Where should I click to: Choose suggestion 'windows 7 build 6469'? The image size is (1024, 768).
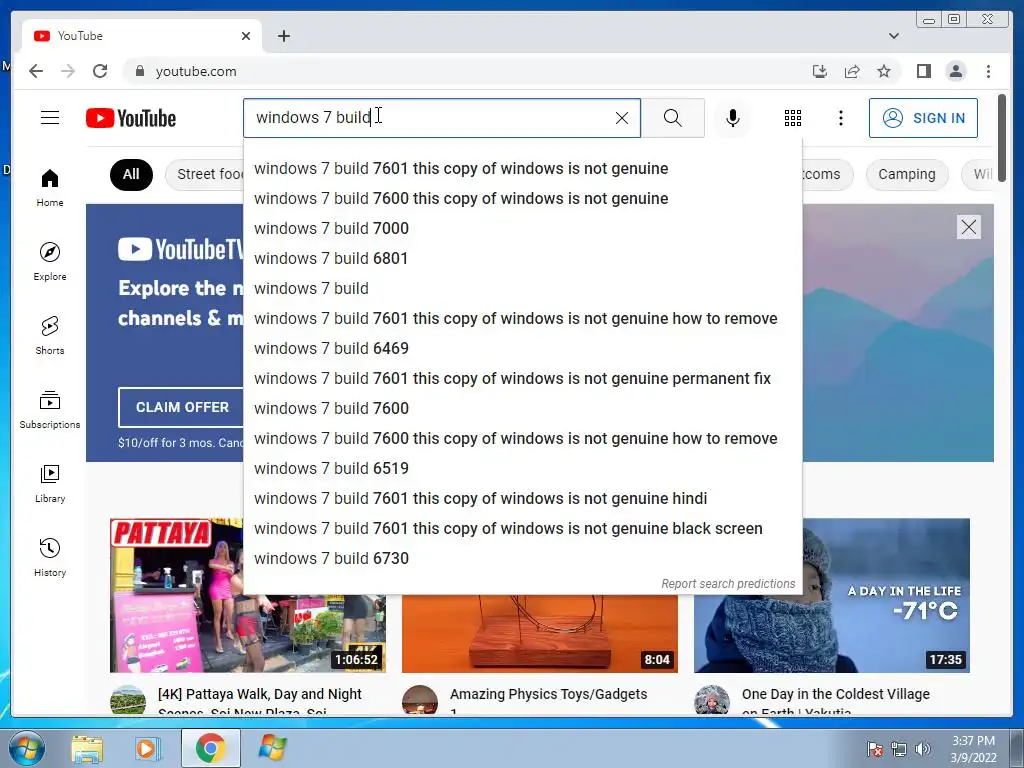click(x=522, y=348)
